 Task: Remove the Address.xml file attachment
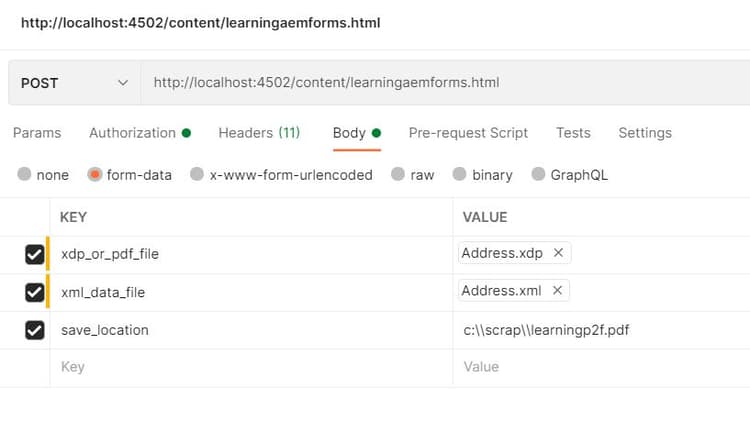557,291
